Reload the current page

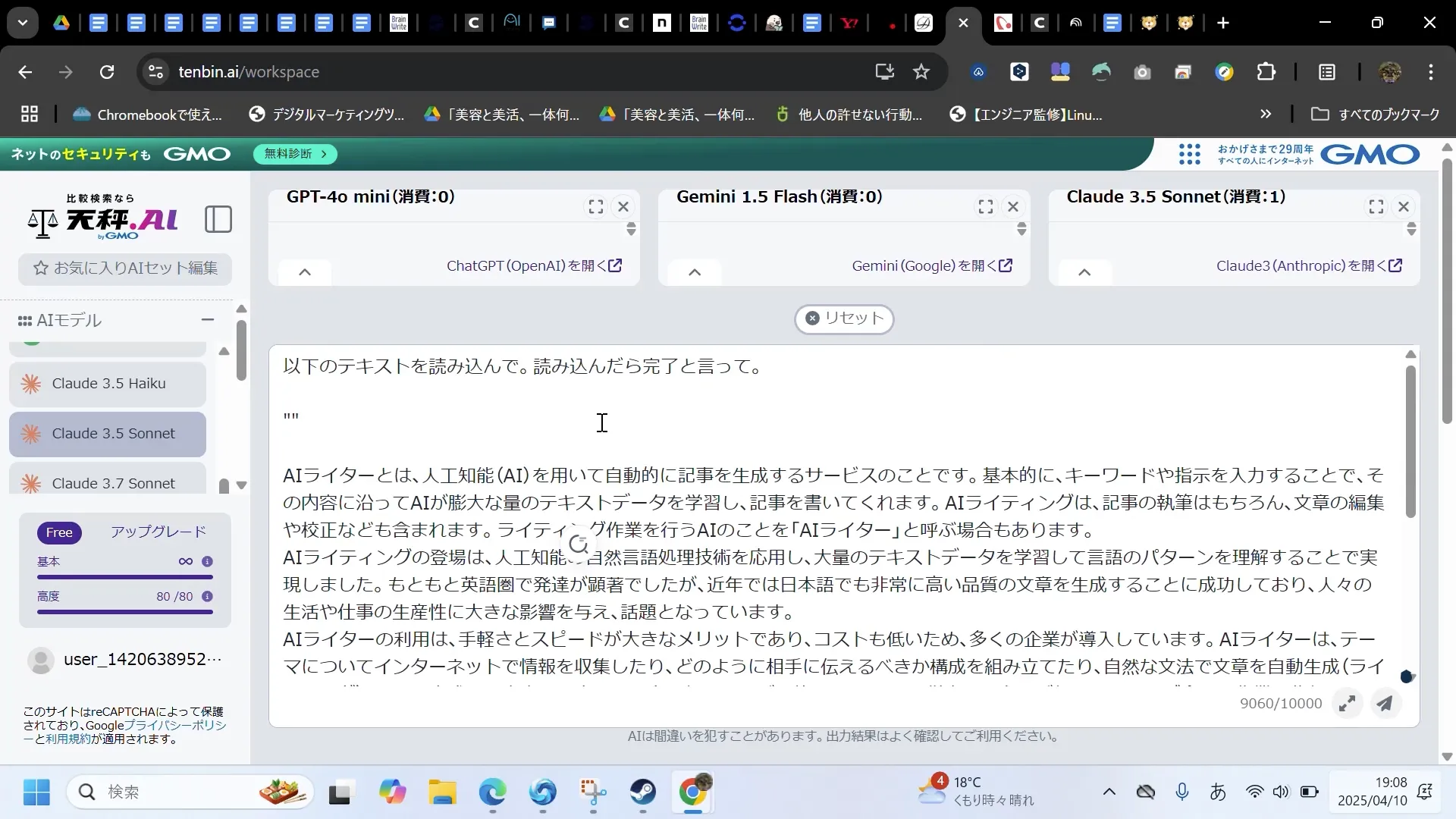coord(107,71)
